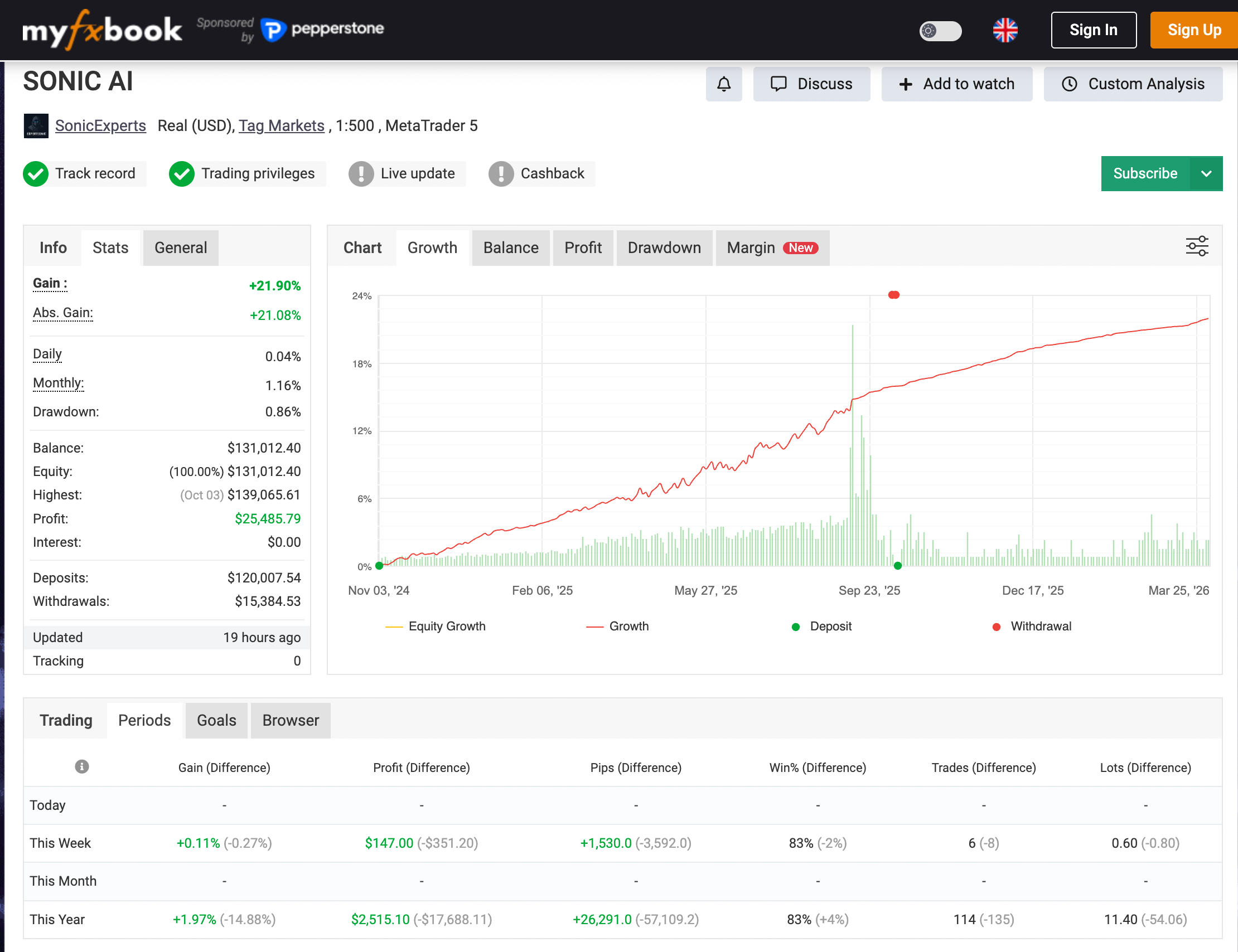Open chart settings sliders icon

[x=1197, y=246]
